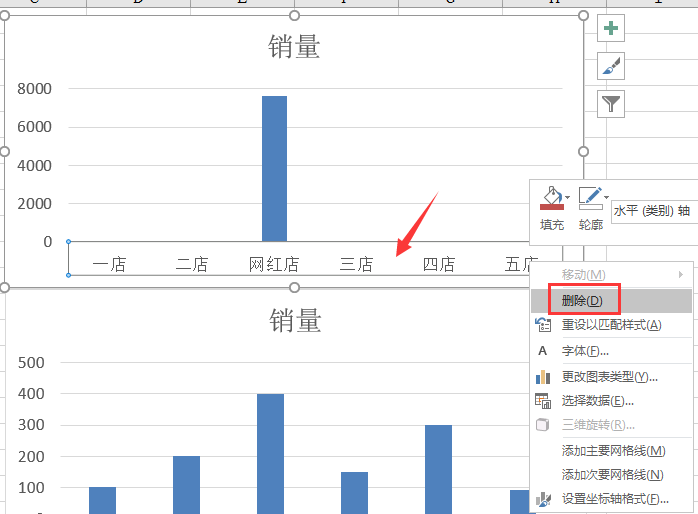Click the top-center chart resize handle
Image resolution: width=698 pixels, height=514 pixels.
point(294,16)
